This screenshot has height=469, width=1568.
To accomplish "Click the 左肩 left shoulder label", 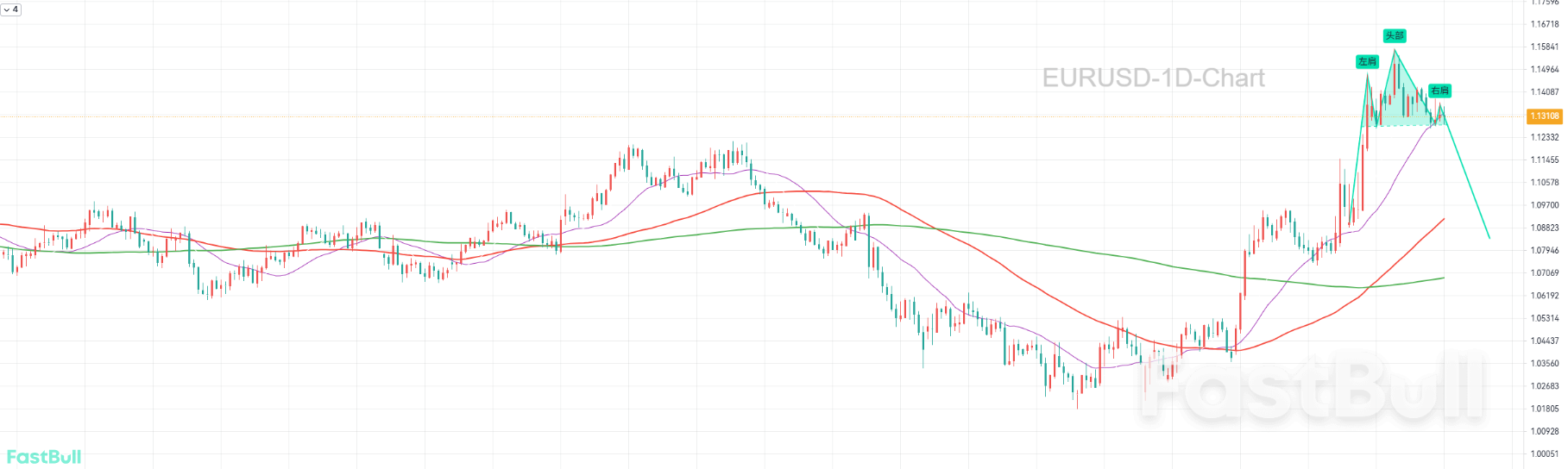I will 1367,62.
